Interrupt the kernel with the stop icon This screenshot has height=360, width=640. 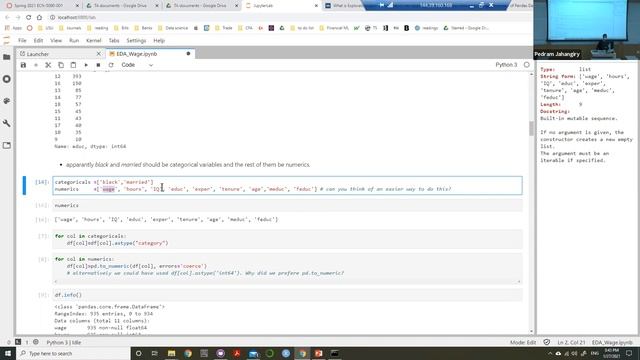(x=98, y=65)
